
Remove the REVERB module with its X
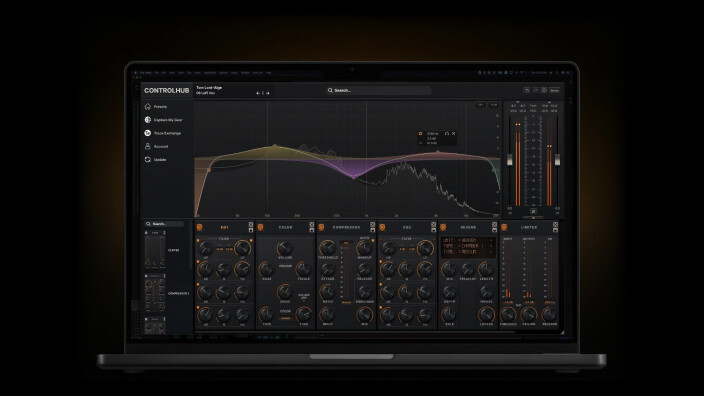[x=494, y=224]
